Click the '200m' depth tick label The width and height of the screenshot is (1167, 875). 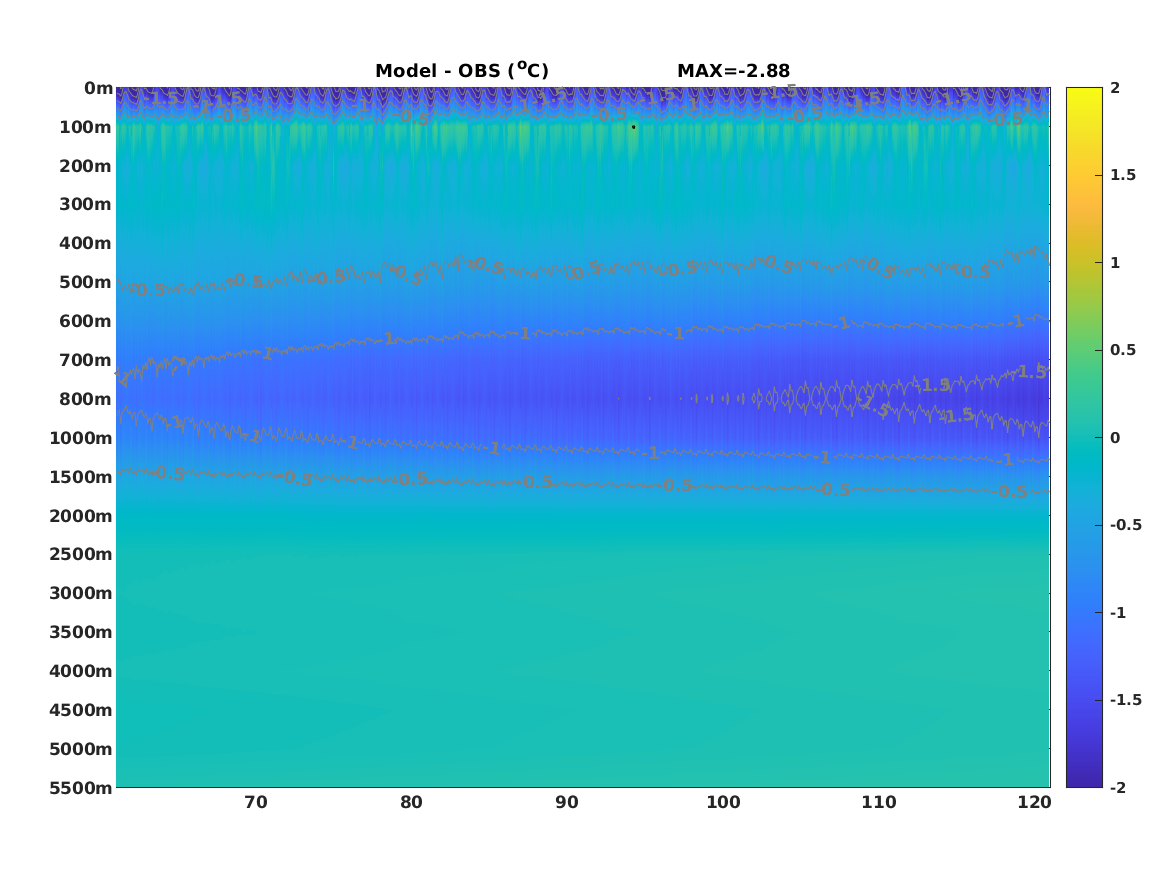pyautogui.click(x=85, y=166)
